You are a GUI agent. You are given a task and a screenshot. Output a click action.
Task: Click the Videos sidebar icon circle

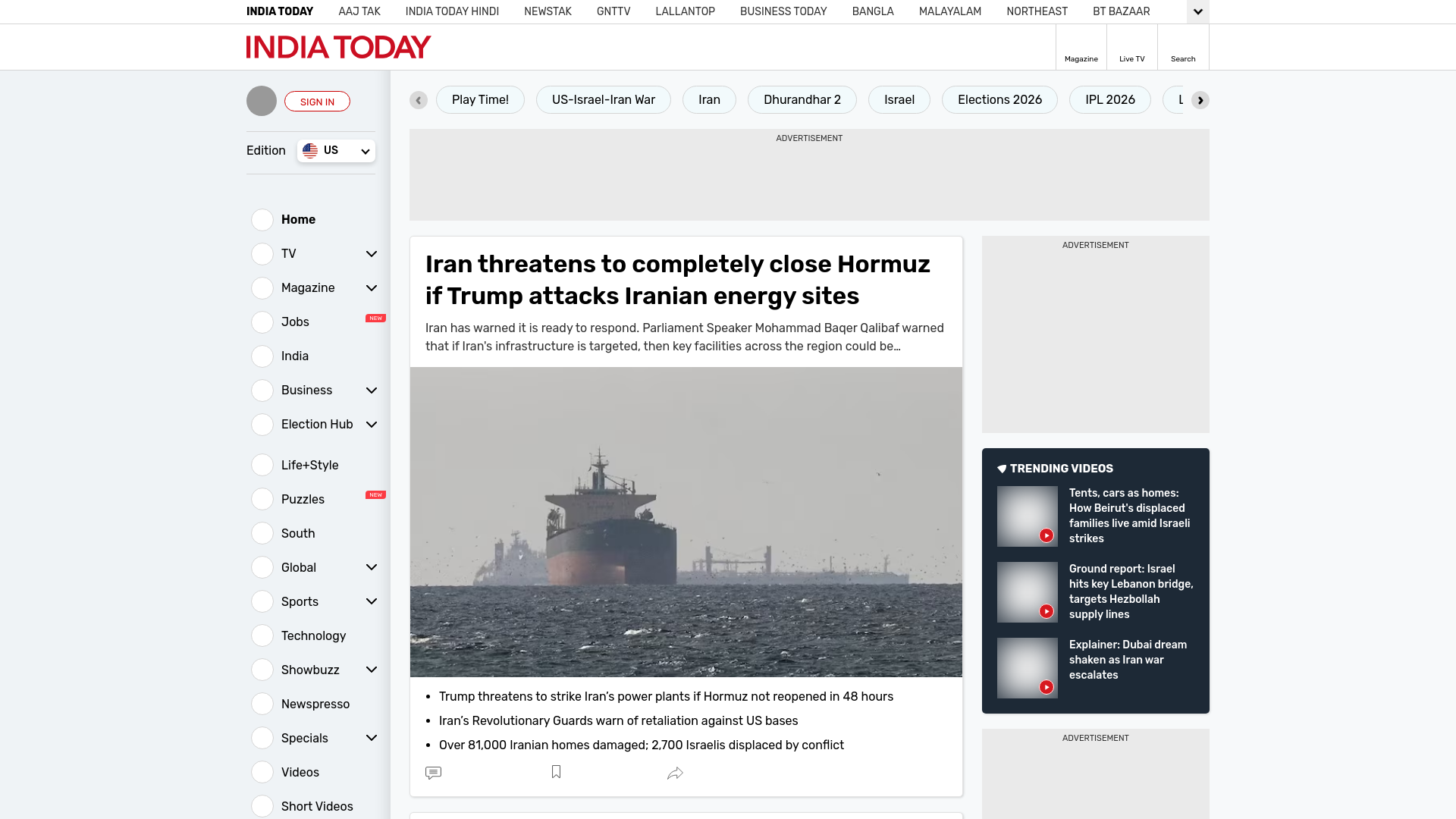[262, 772]
